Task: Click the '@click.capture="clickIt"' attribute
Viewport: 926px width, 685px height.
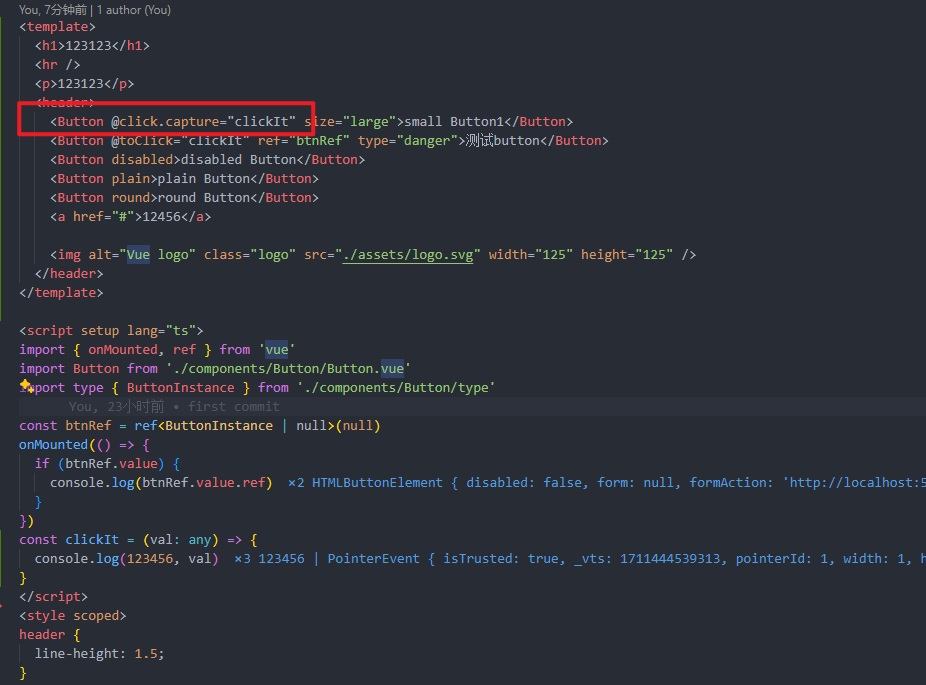Action: tap(204, 122)
